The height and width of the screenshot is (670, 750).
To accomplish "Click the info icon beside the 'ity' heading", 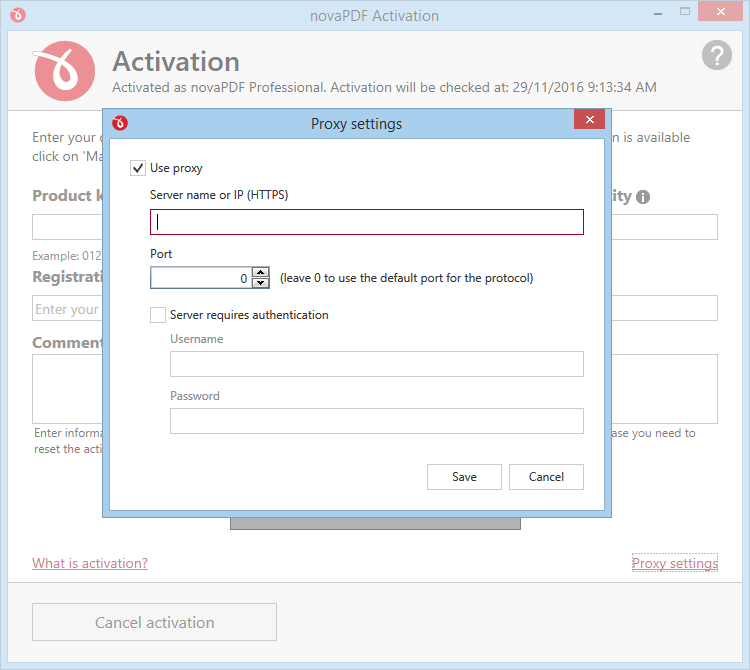I will [643, 197].
